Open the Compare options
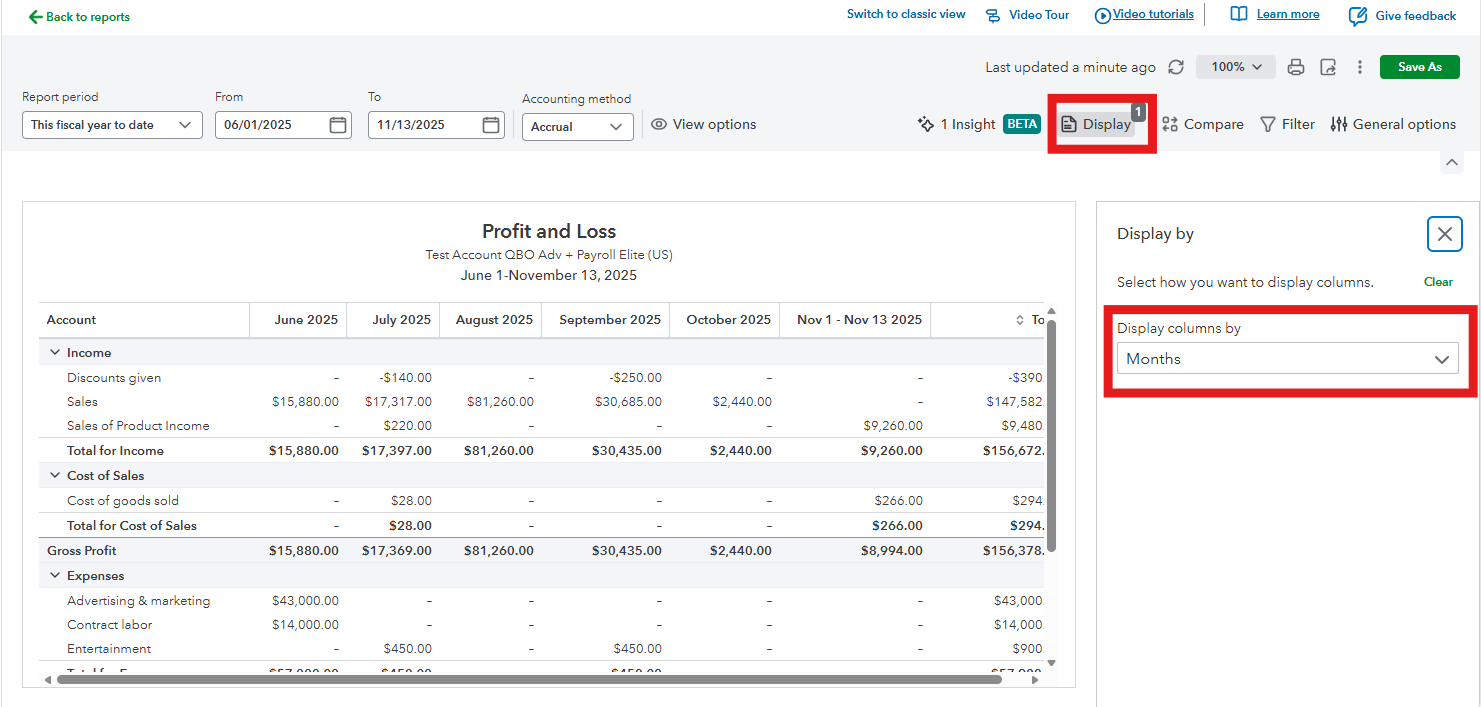 click(1202, 124)
